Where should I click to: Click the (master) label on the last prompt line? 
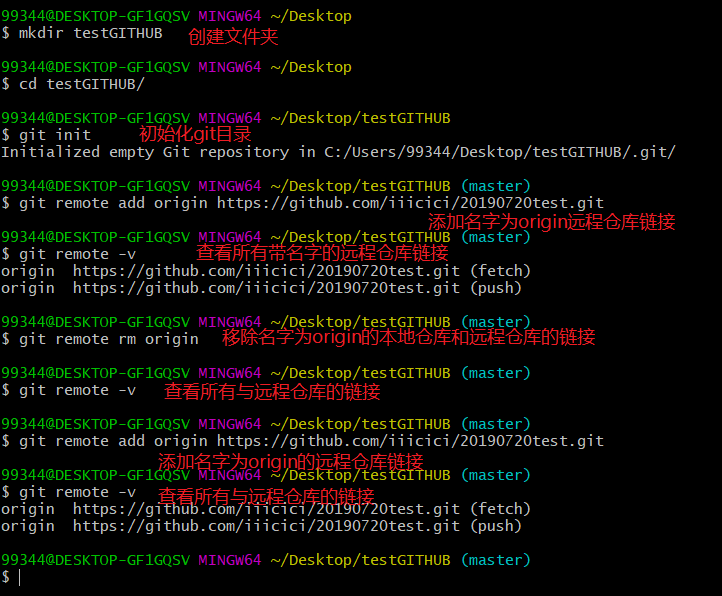tap(495, 560)
